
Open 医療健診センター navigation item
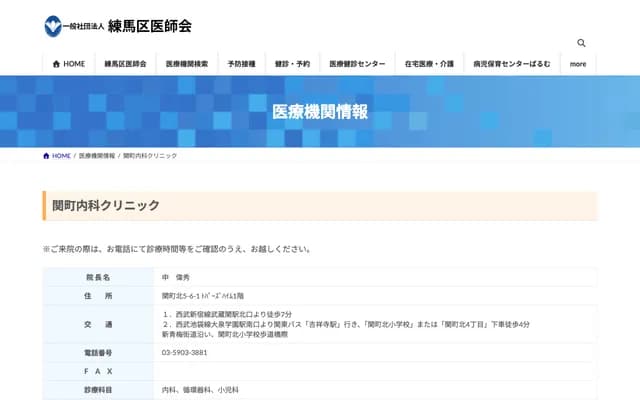click(358, 63)
